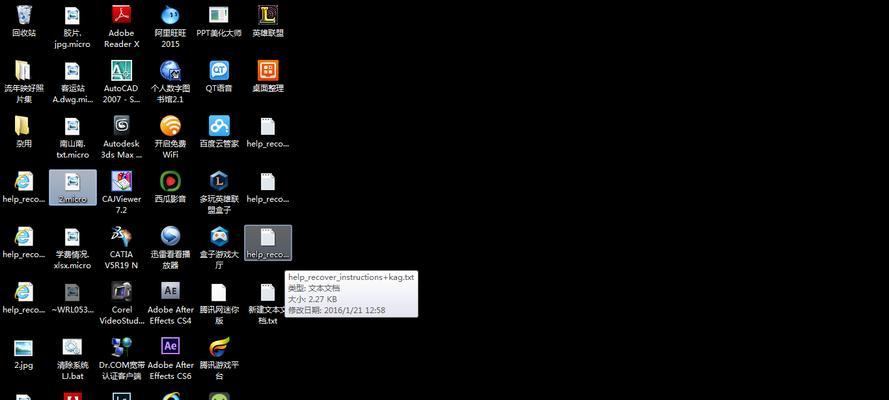
Task: Select help_reco IE file beside 2.micro
Action: click(x=24, y=188)
